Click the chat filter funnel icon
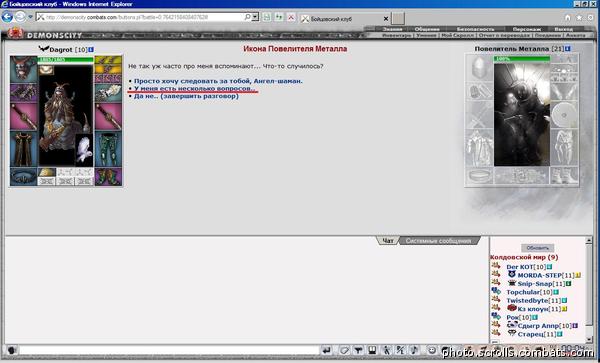 tap(358, 350)
